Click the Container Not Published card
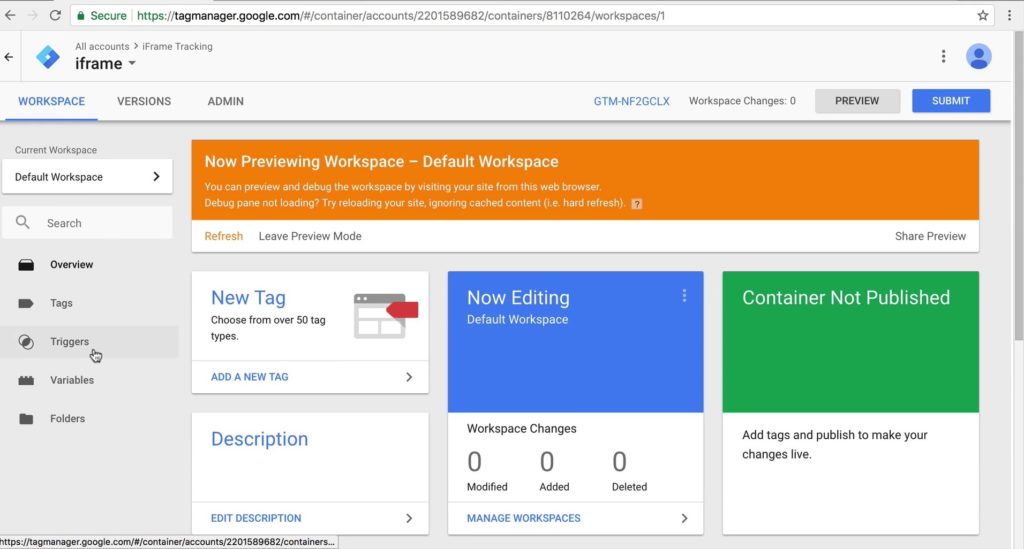1024x549 pixels. (850, 402)
